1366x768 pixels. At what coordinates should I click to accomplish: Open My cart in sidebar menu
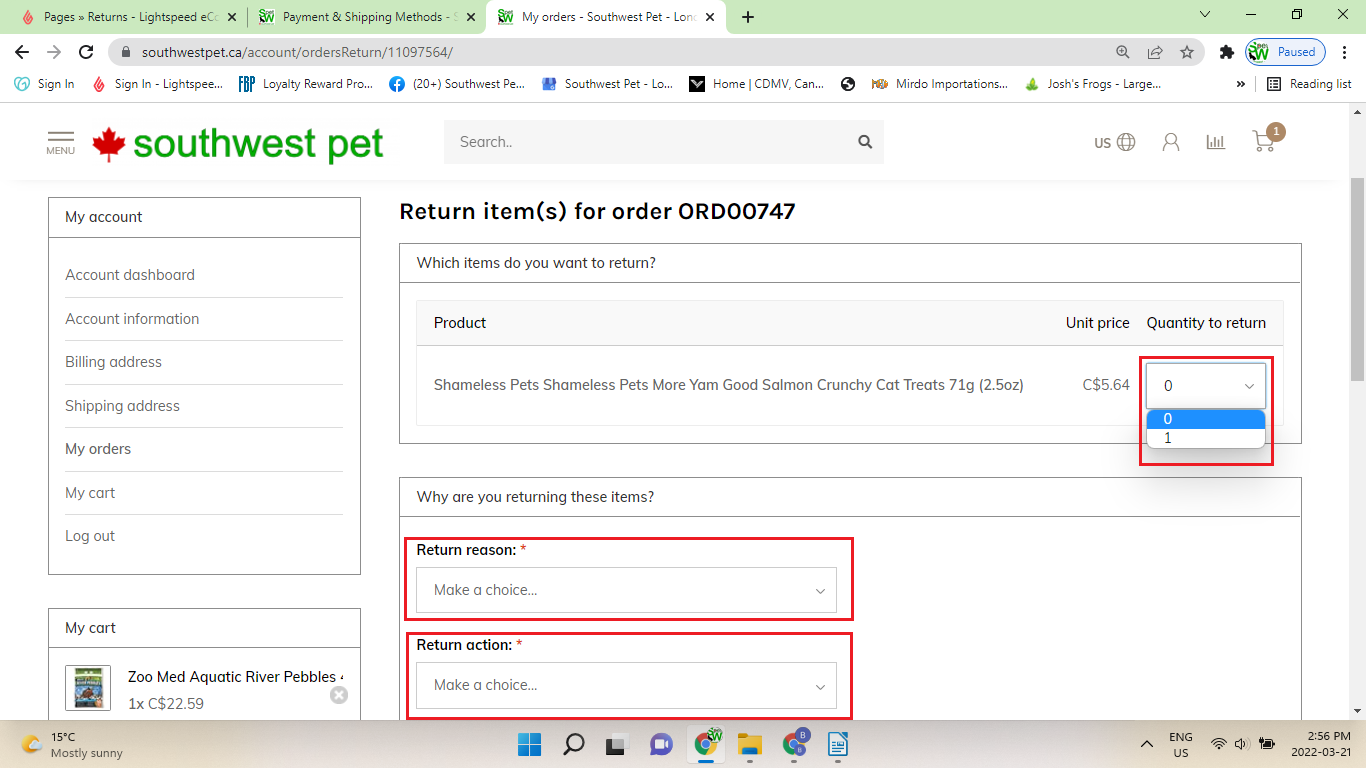tap(90, 493)
